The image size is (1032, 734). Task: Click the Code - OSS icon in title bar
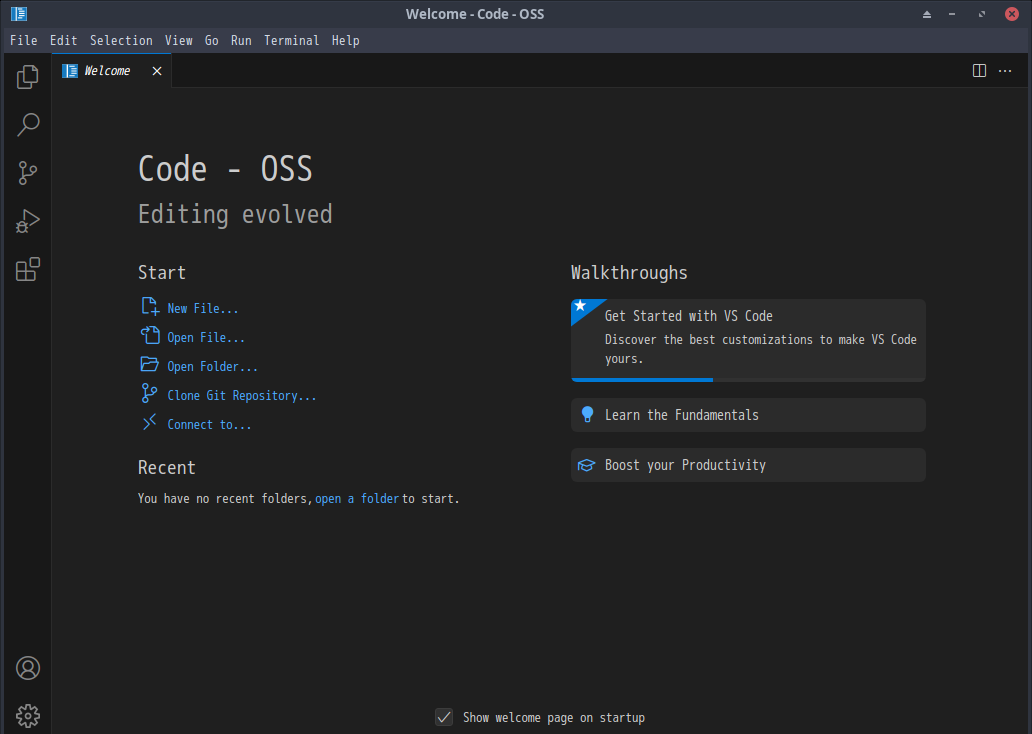(x=19, y=14)
